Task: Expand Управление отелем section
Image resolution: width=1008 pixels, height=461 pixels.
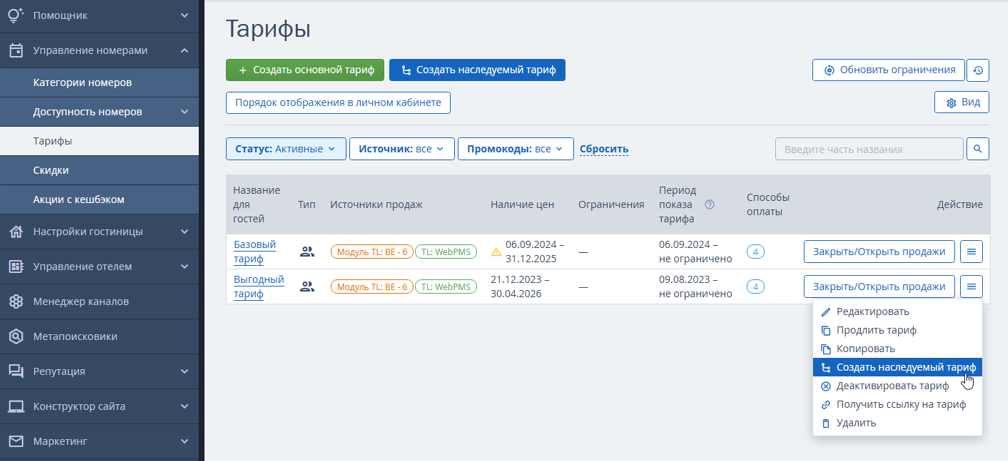Action: pos(184,266)
